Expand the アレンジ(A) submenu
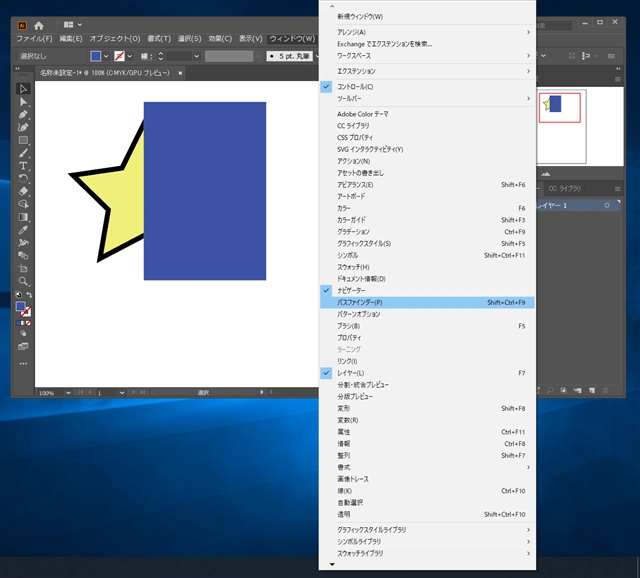 point(427,32)
